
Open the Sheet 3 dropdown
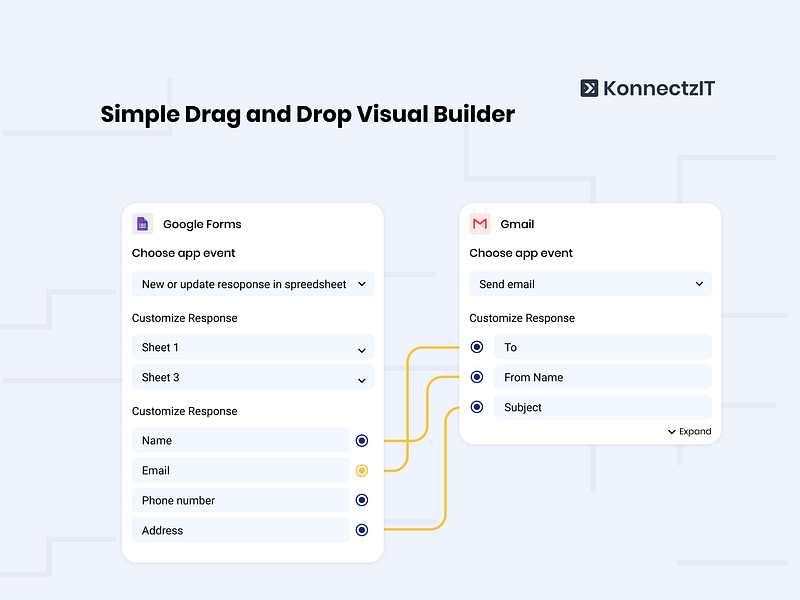[253, 377]
